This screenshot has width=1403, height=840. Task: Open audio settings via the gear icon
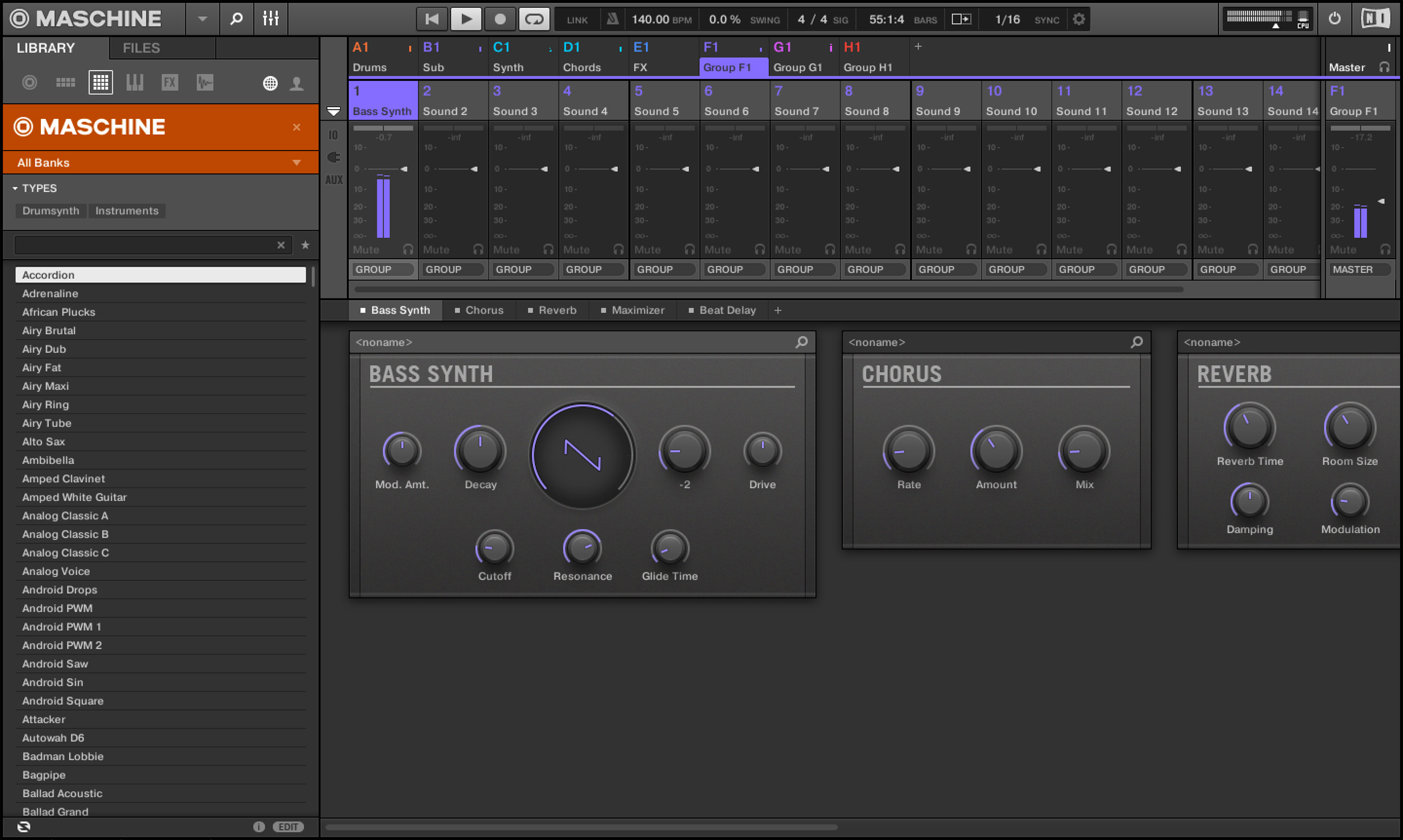[1078, 19]
